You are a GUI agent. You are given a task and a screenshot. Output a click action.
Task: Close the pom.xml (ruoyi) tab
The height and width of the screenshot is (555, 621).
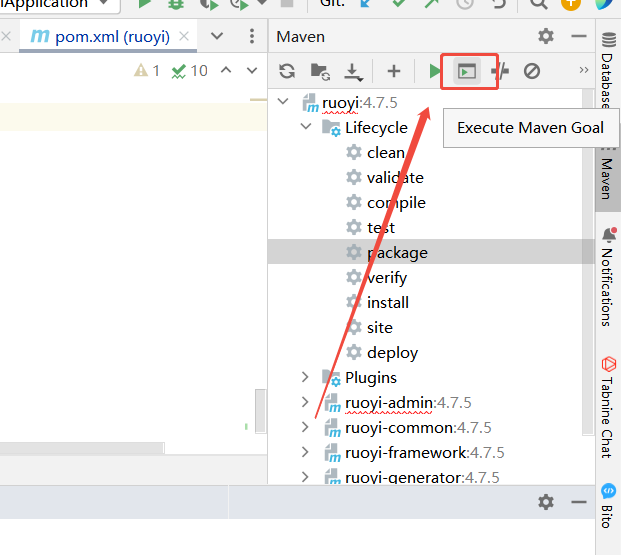click(184, 36)
